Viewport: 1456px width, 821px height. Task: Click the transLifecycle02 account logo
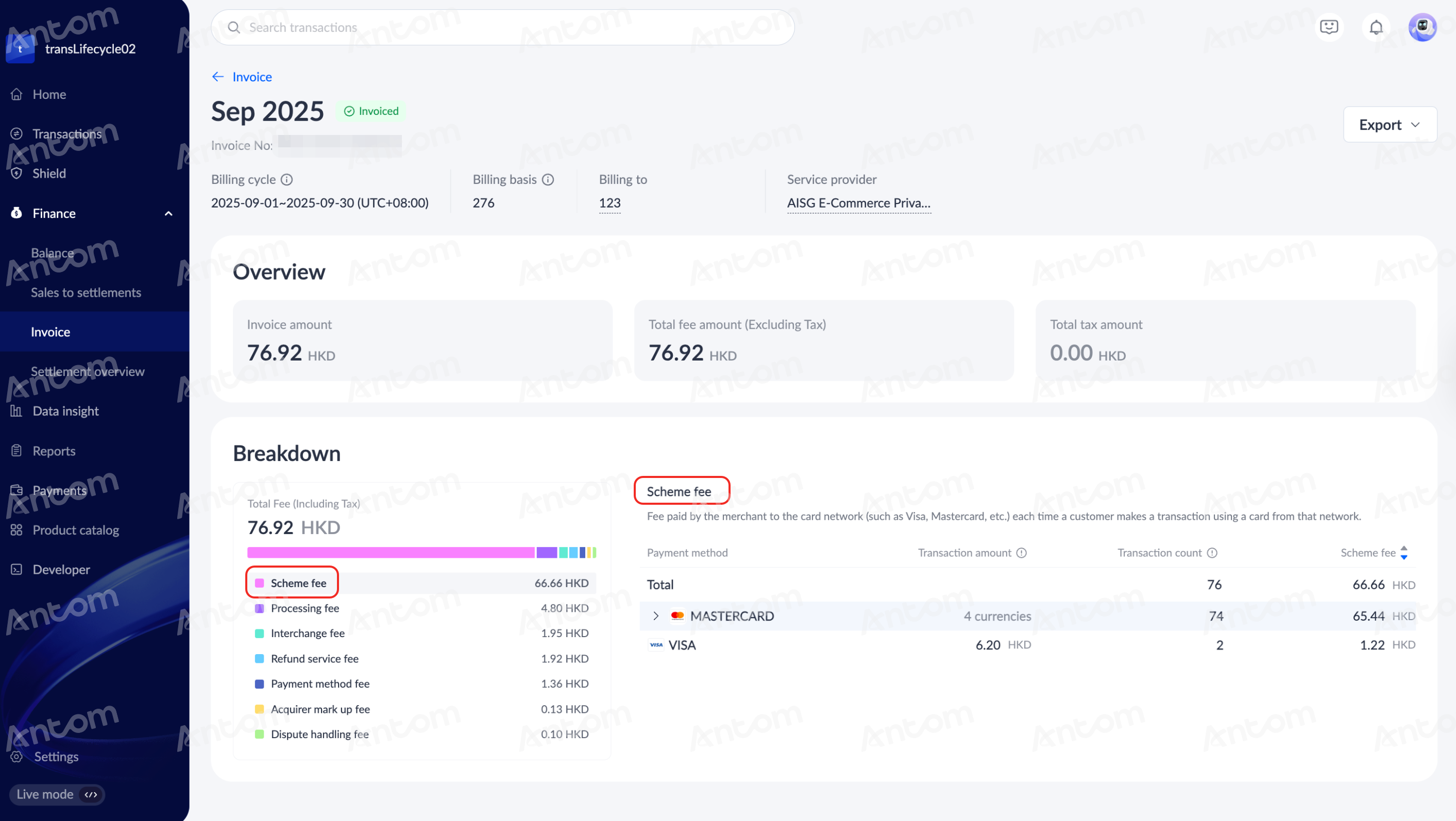tap(20, 48)
